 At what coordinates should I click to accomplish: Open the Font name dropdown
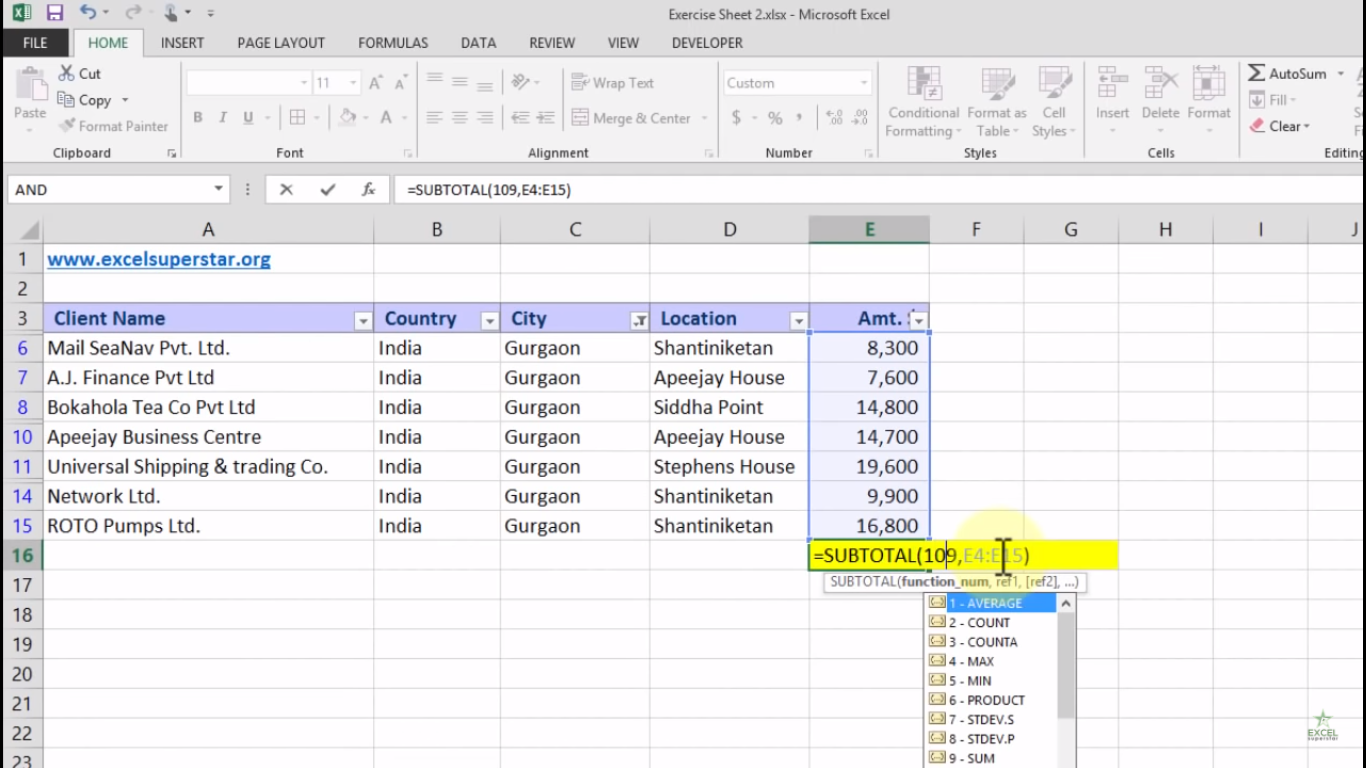[x=304, y=83]
